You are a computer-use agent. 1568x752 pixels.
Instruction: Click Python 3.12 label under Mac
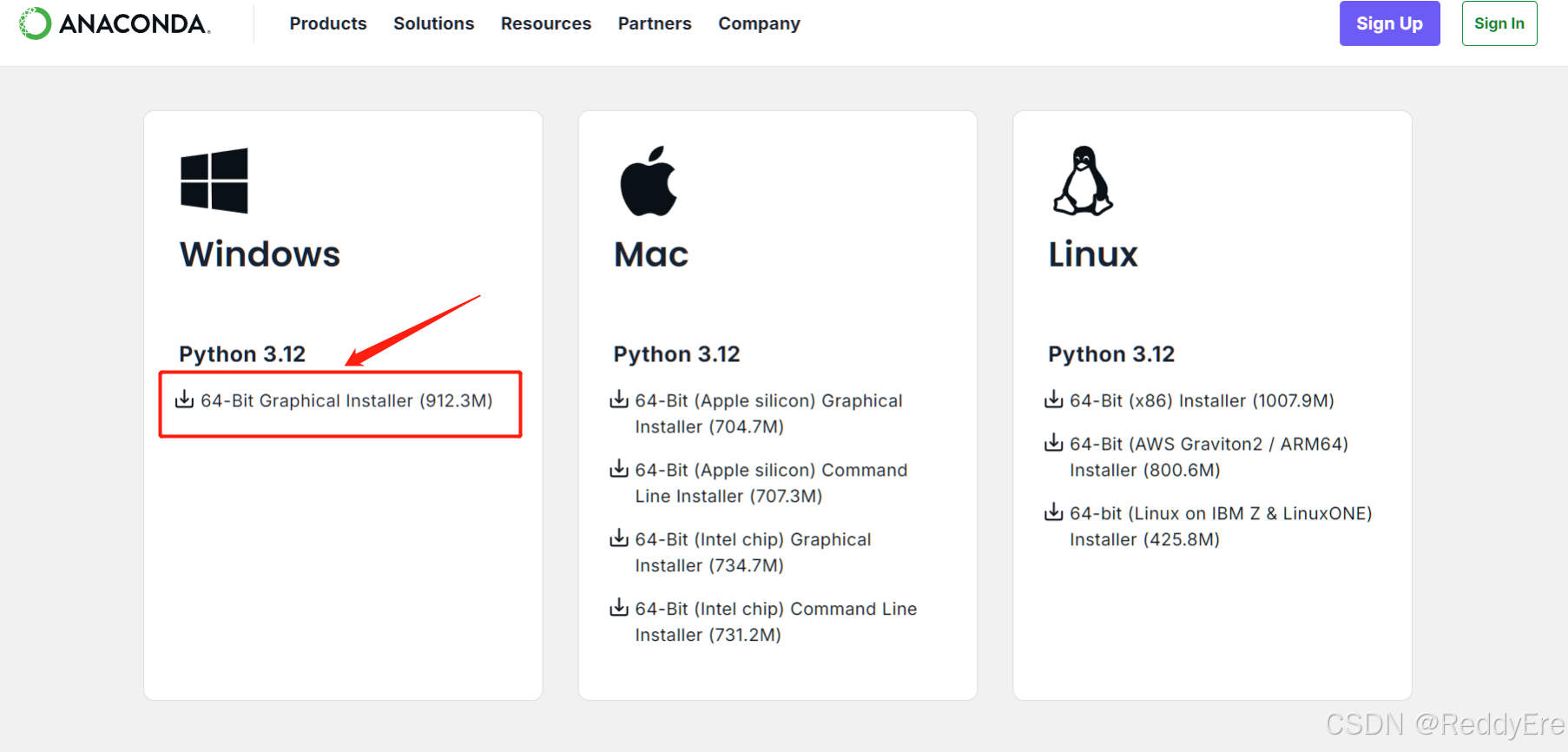click(676, 354)
